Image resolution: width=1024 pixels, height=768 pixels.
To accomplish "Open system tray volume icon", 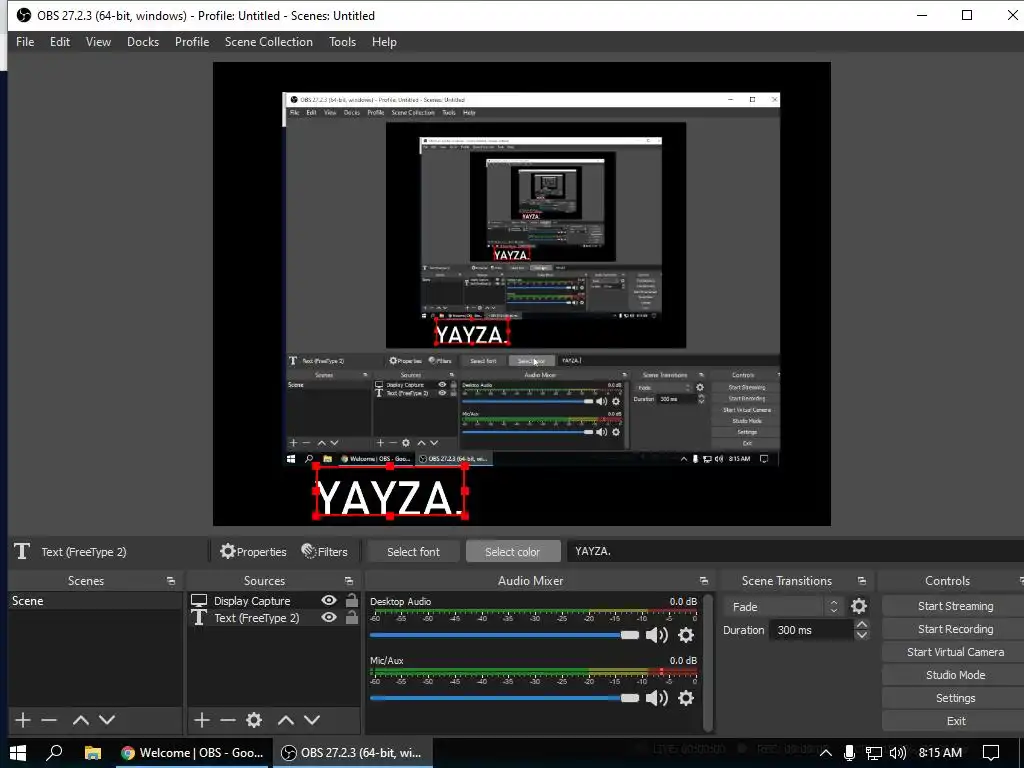I will tap(898, 753).
